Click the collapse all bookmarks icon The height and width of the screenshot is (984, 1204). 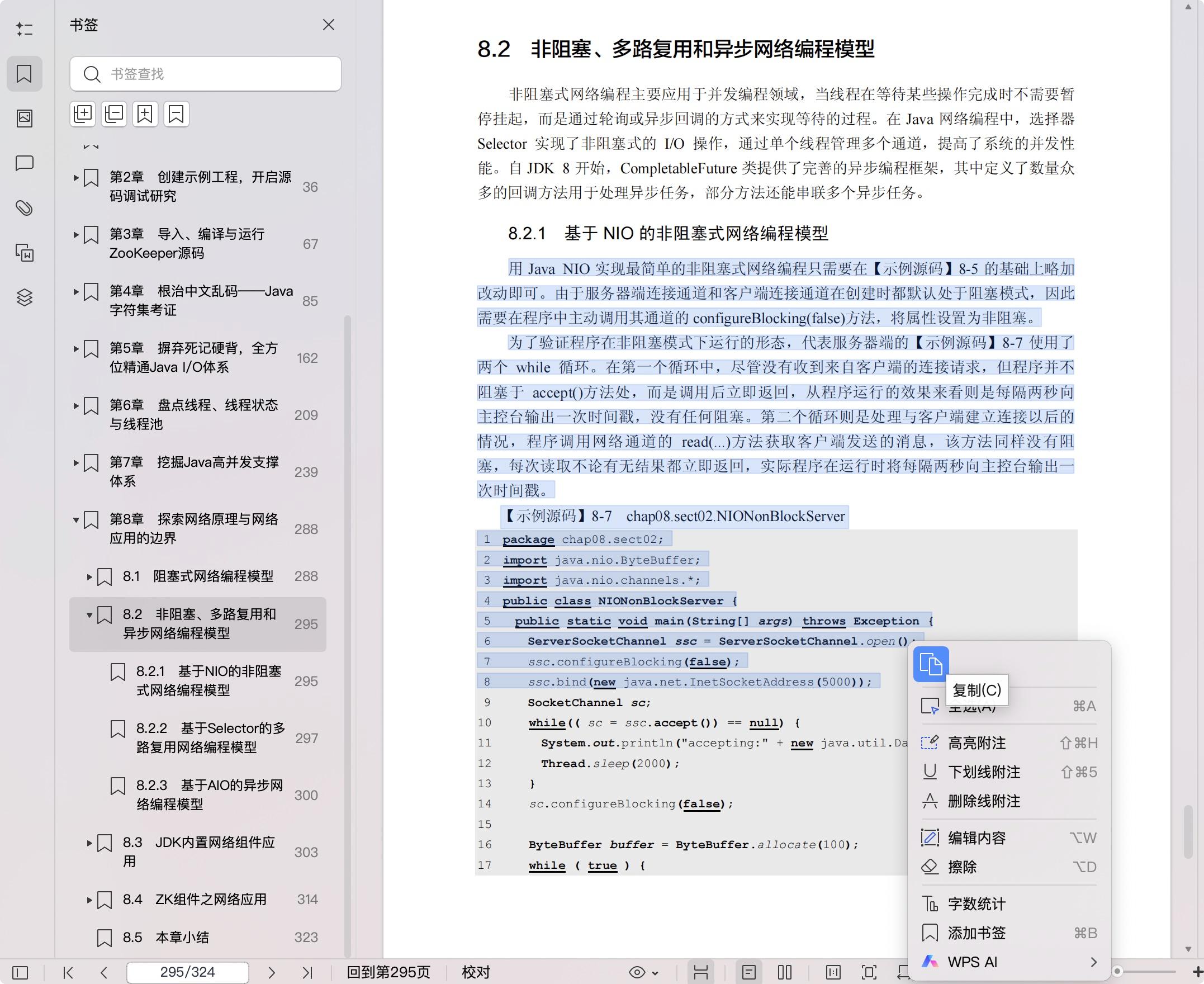point(114,114)
